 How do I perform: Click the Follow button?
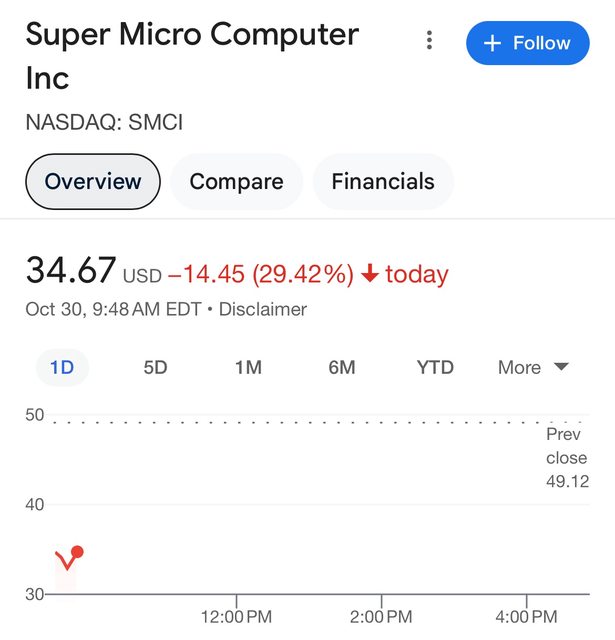527,43
